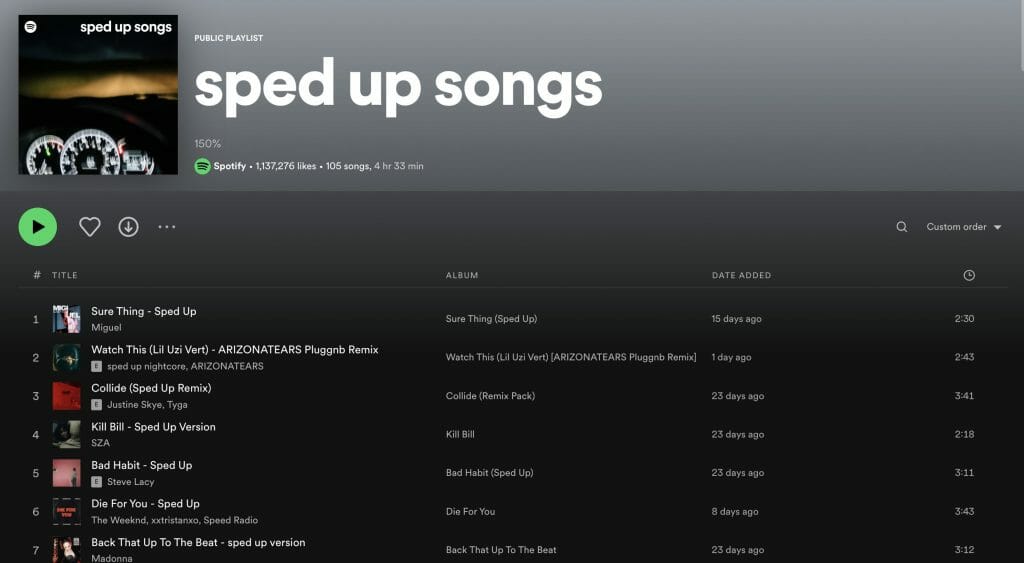Select Sure Thing - Sped Up track

tap(144, 311)
